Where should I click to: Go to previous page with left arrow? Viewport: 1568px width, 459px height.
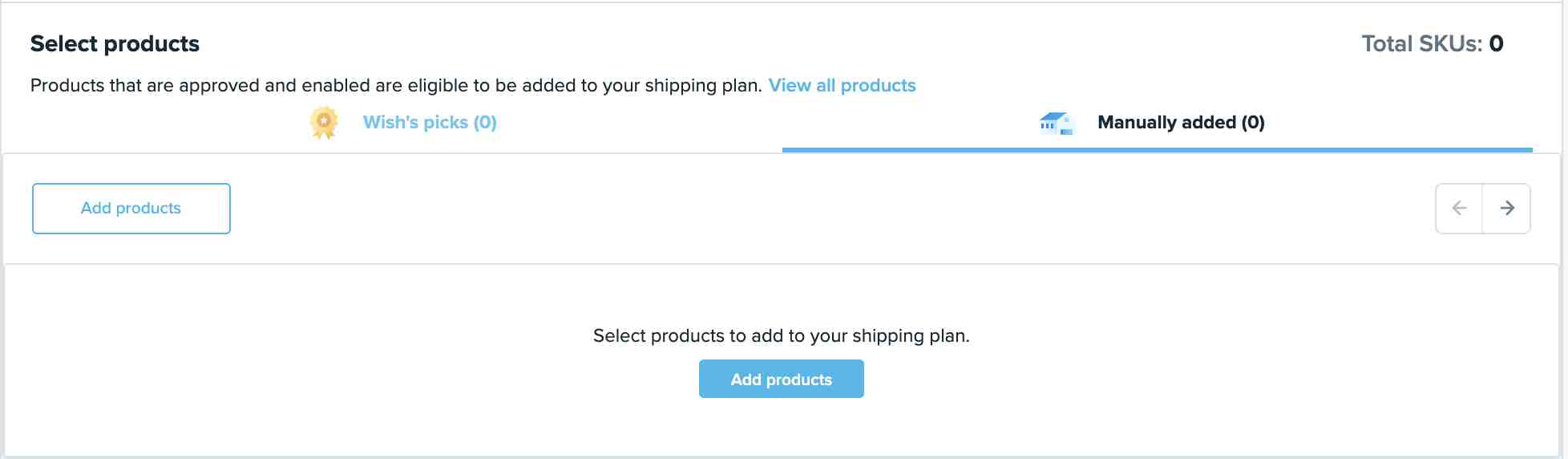[x=1459, y=209]
